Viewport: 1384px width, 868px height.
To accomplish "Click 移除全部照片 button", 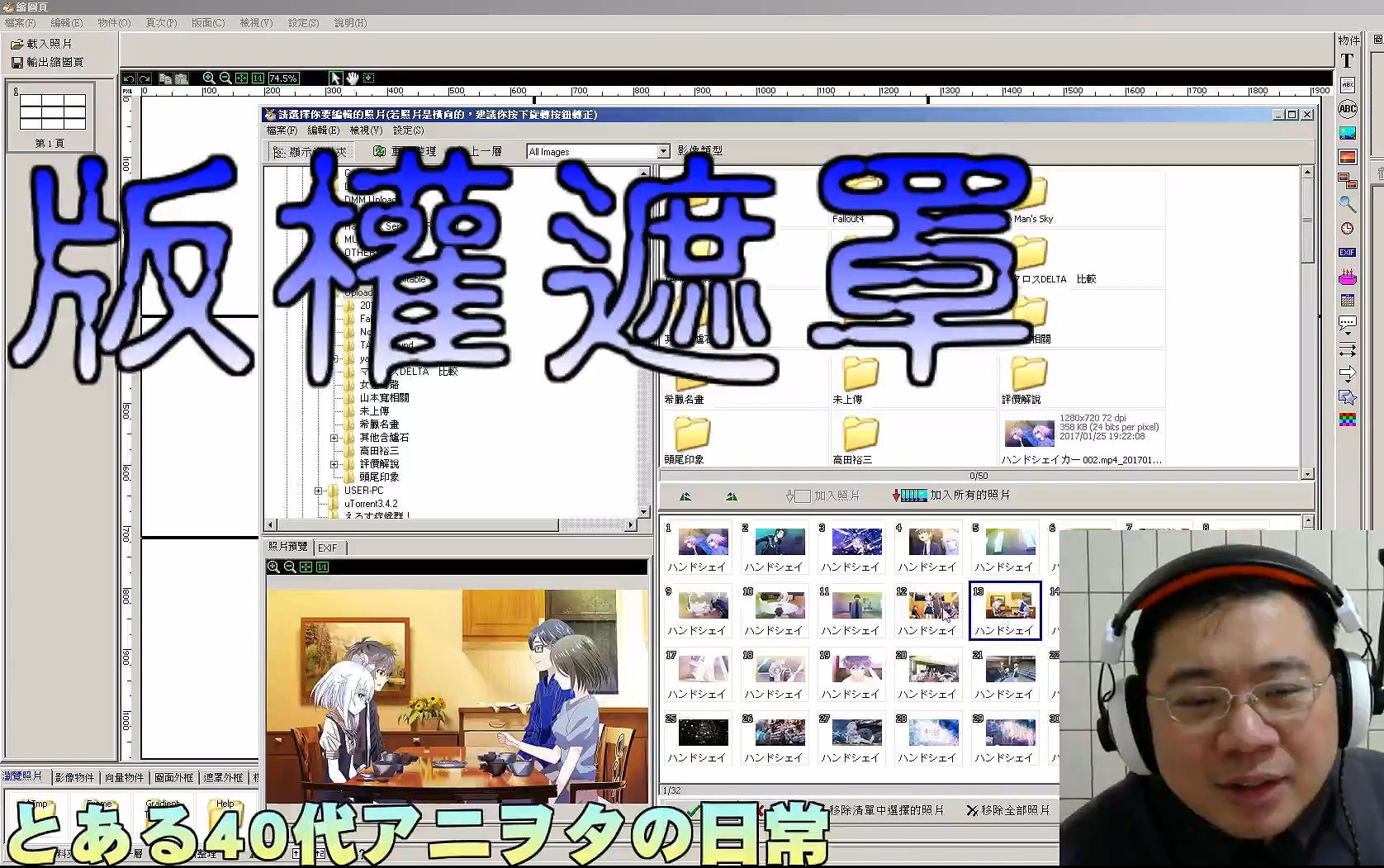I will [1007, 811].
